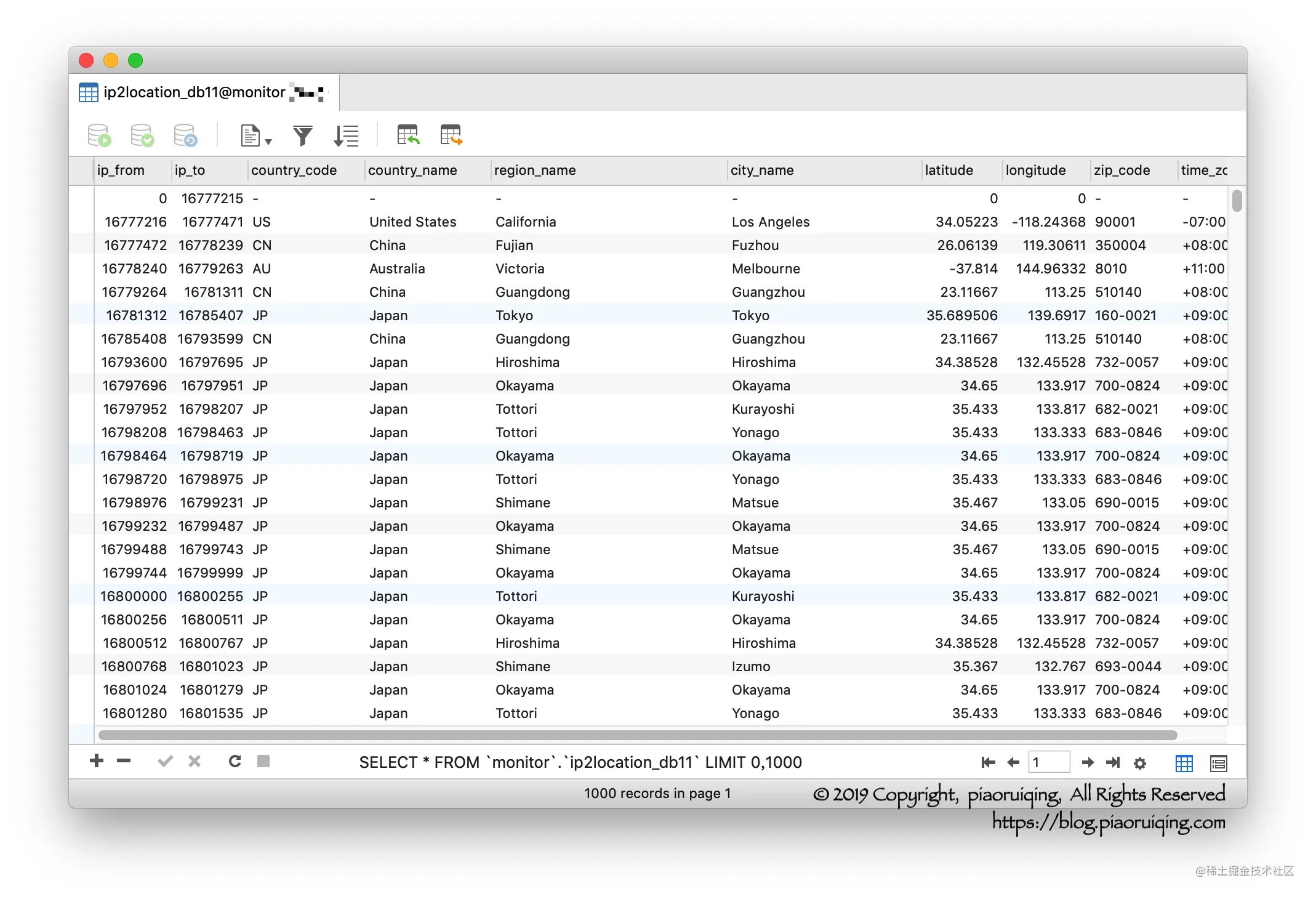Select the ip2location_db11@monitor tab

click(204, 92)
